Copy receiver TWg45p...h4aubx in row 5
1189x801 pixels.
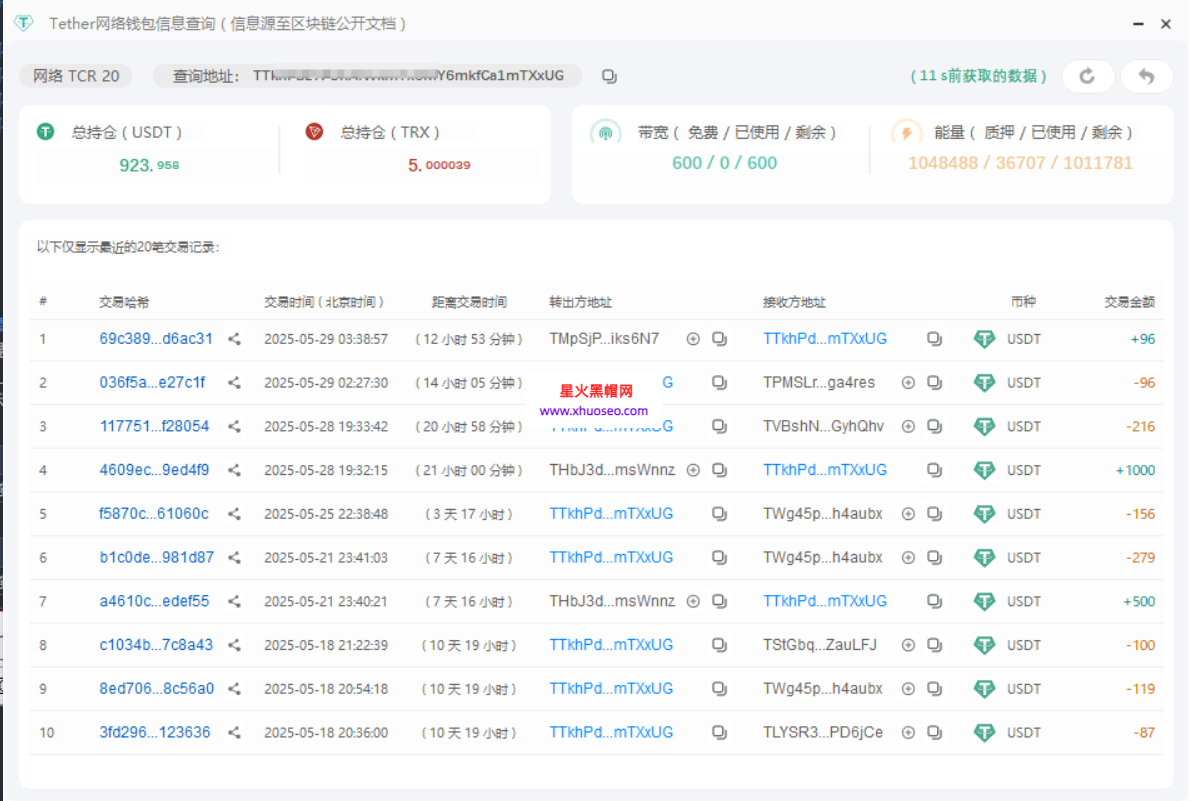click(935, 514)
